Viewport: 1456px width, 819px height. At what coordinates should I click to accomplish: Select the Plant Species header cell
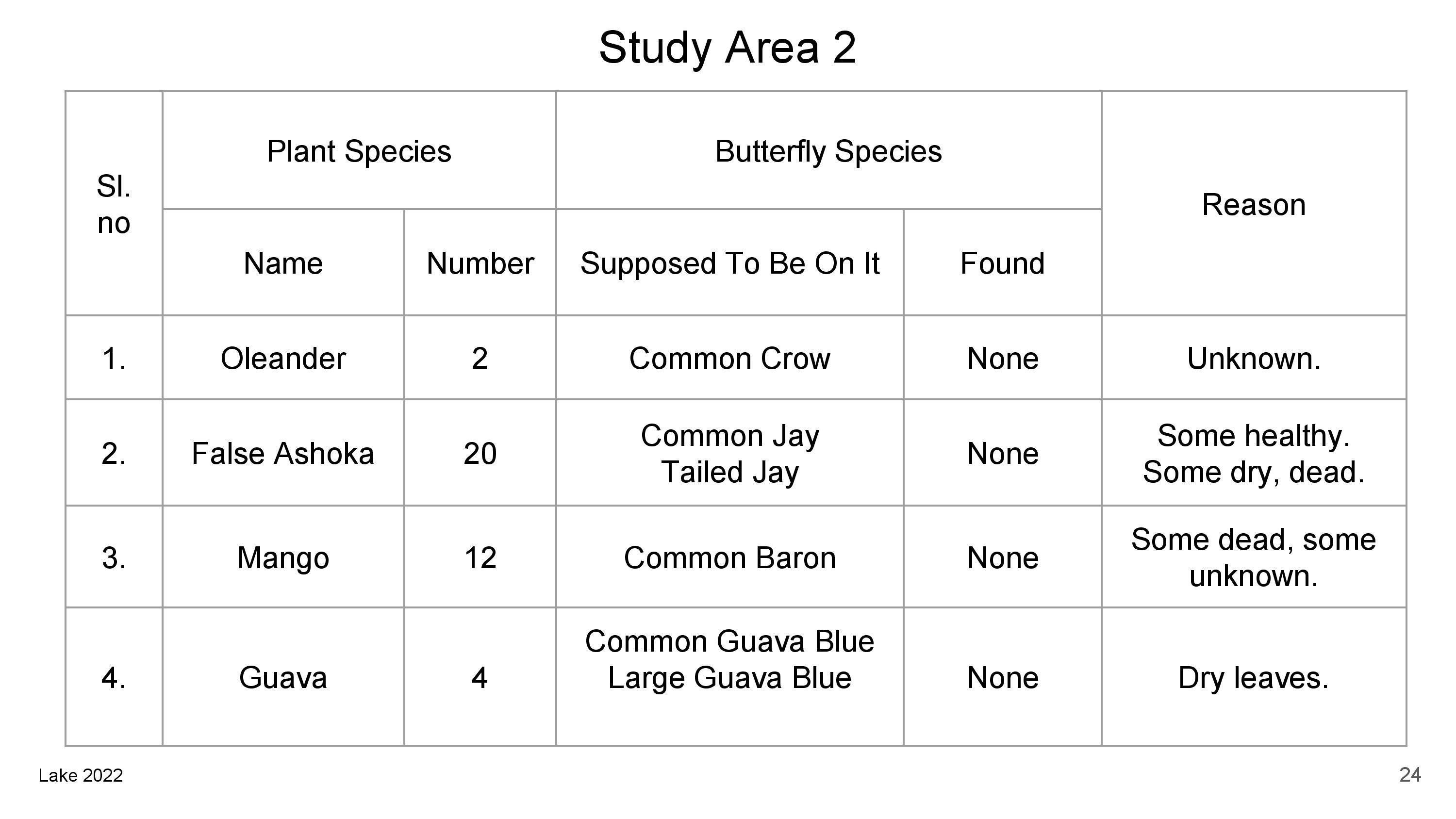coord(359,151)
